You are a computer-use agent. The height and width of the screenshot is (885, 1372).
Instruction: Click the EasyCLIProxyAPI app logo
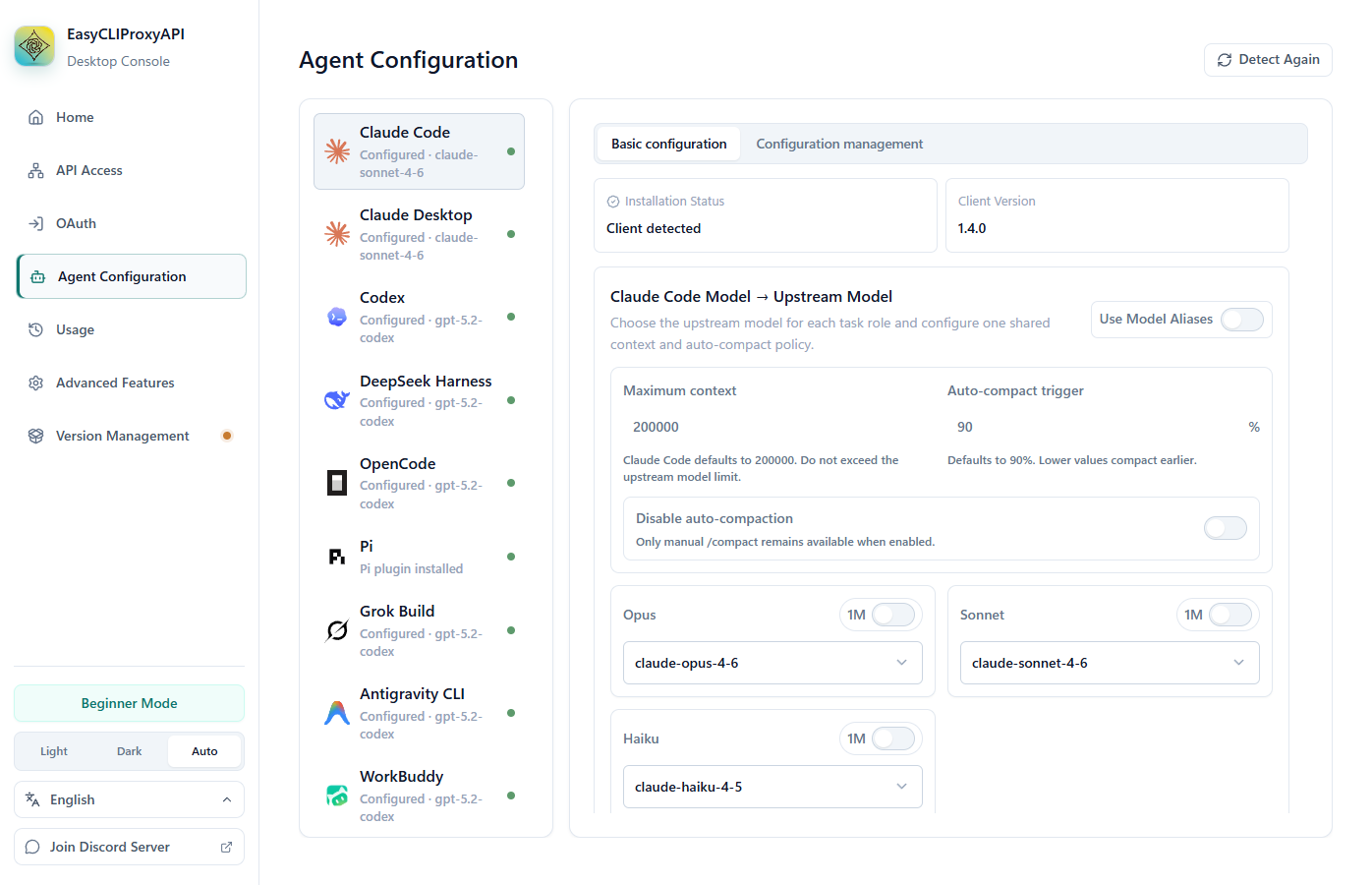coord(34,46)
